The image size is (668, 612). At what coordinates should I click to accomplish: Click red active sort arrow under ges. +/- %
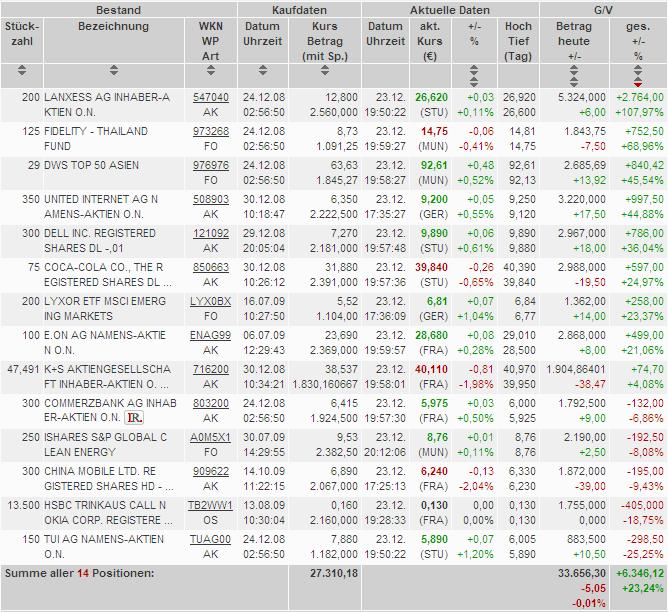point(638,85)
